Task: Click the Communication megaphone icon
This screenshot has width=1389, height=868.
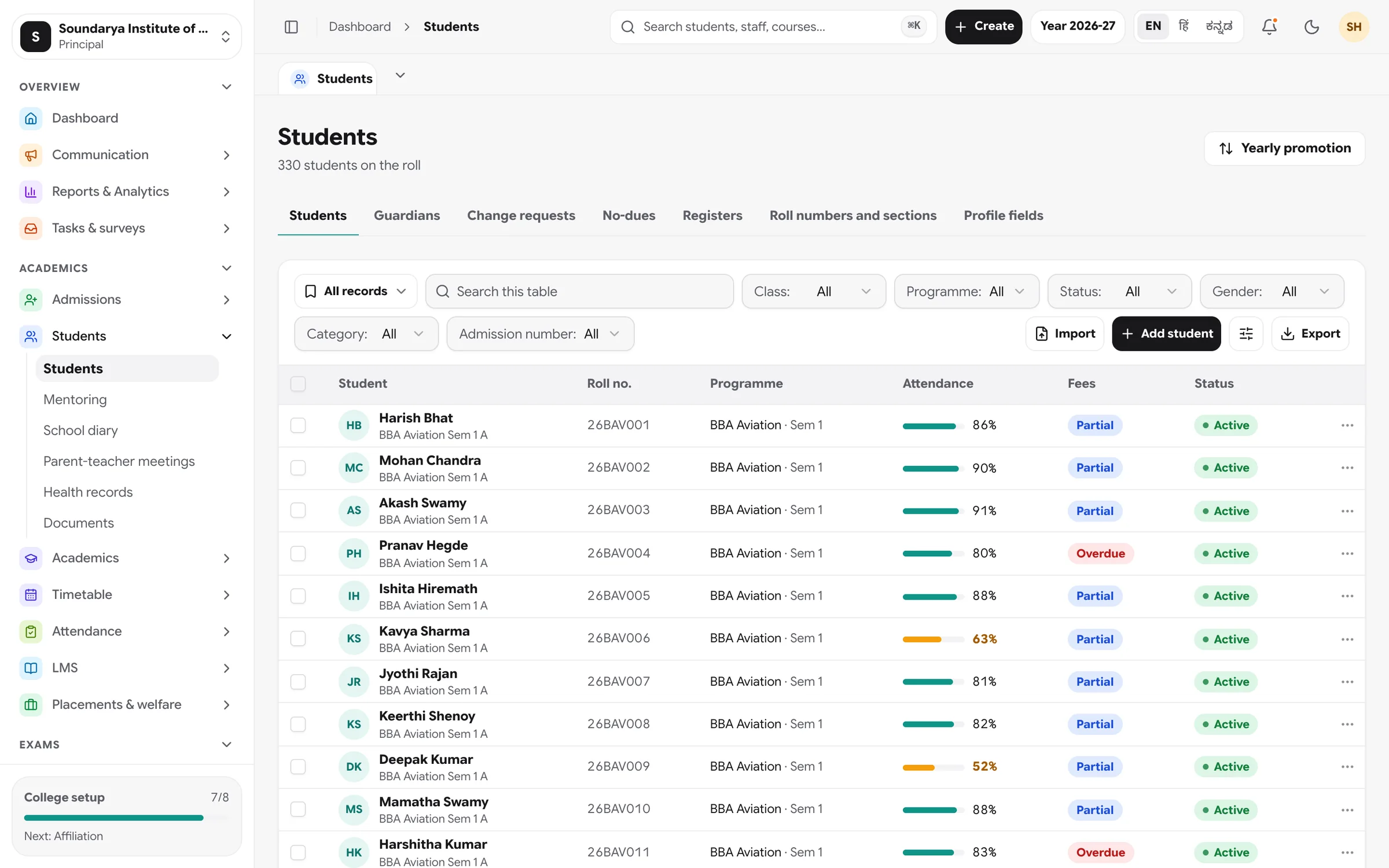Action: (31, 155)
